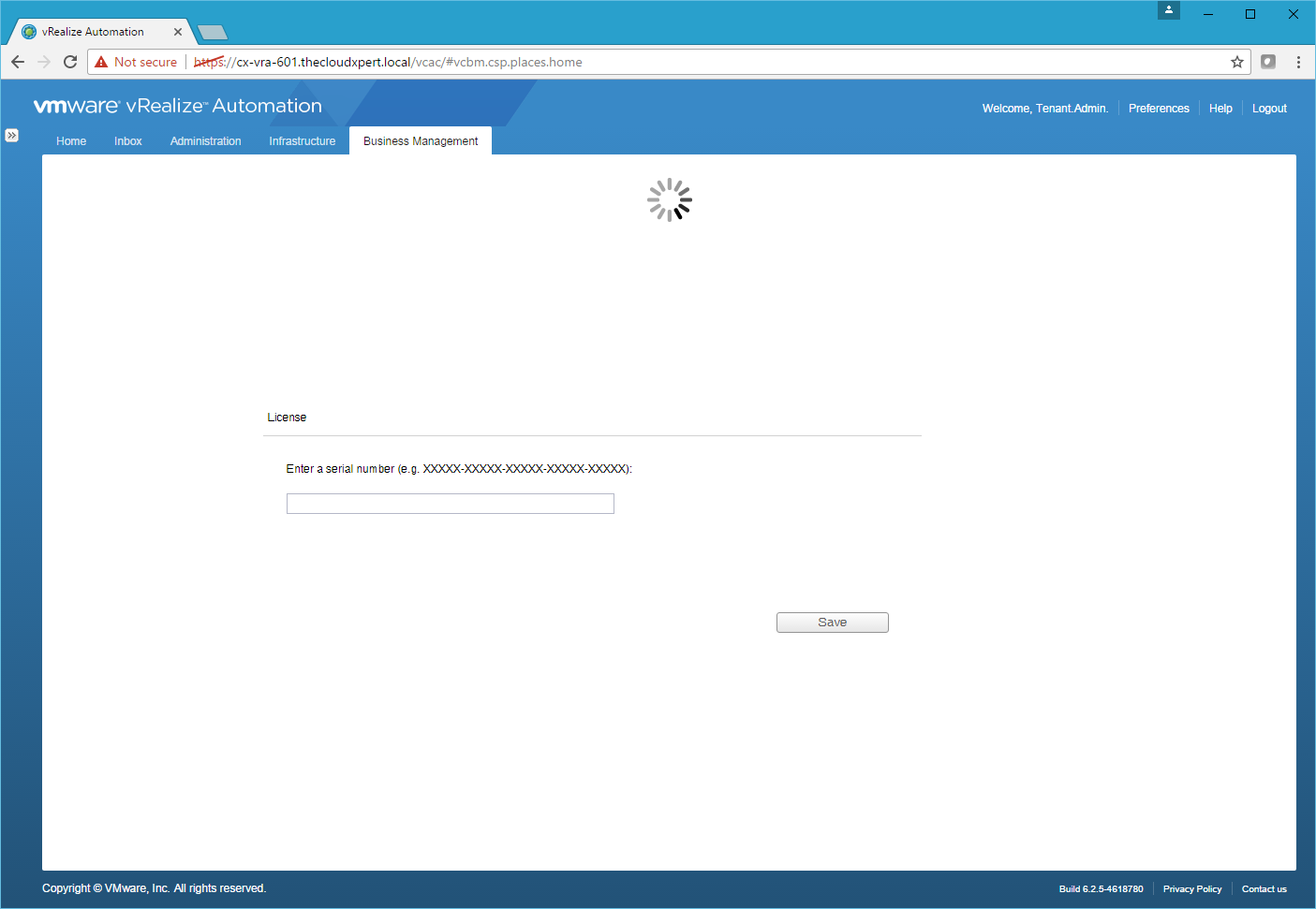Reload the page with refresh icon

click(70, 62)
